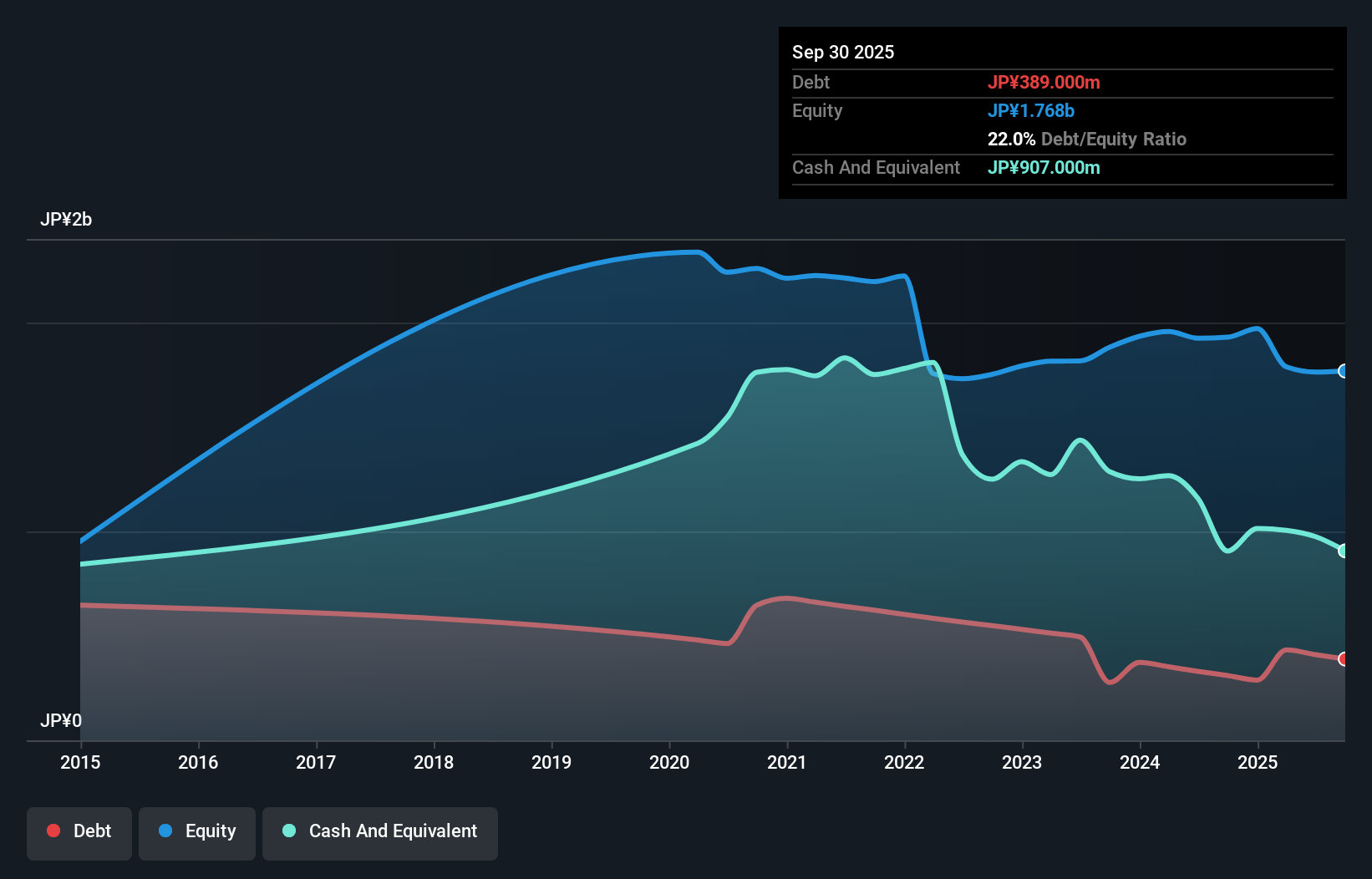This screenshot has width=1372, height=879.
Task: Click the JP¥2b axis label
Action: point(66,220)
